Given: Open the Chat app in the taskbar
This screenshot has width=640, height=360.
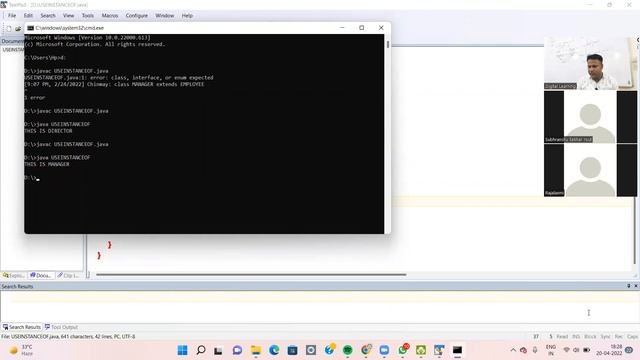Looking at the screenshot, I should pyautogui.click(x=237, y=350).
